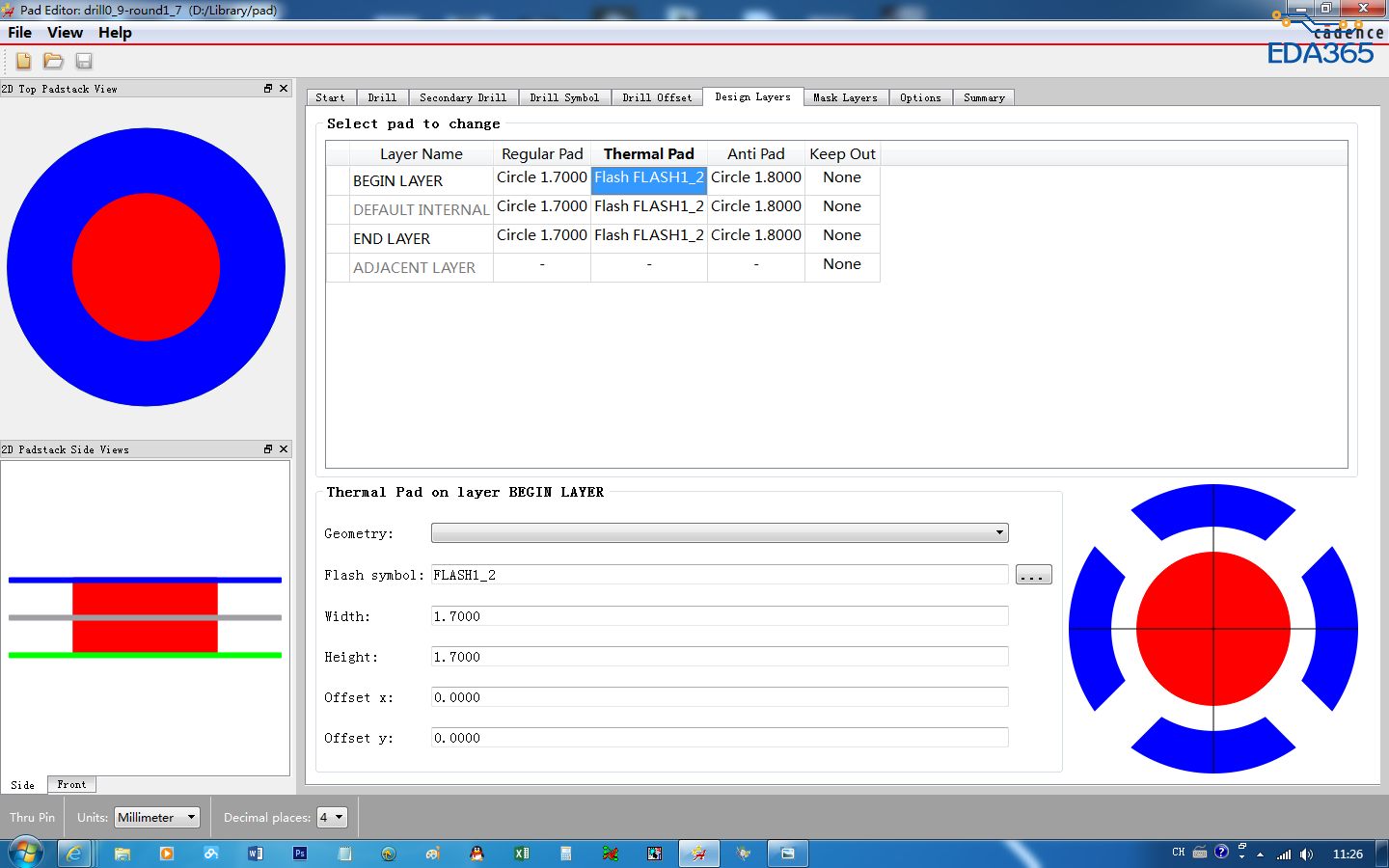1389x868 pixels.
Task: Open the paint palette taskbar icon
Action: [x=432, y=854]
